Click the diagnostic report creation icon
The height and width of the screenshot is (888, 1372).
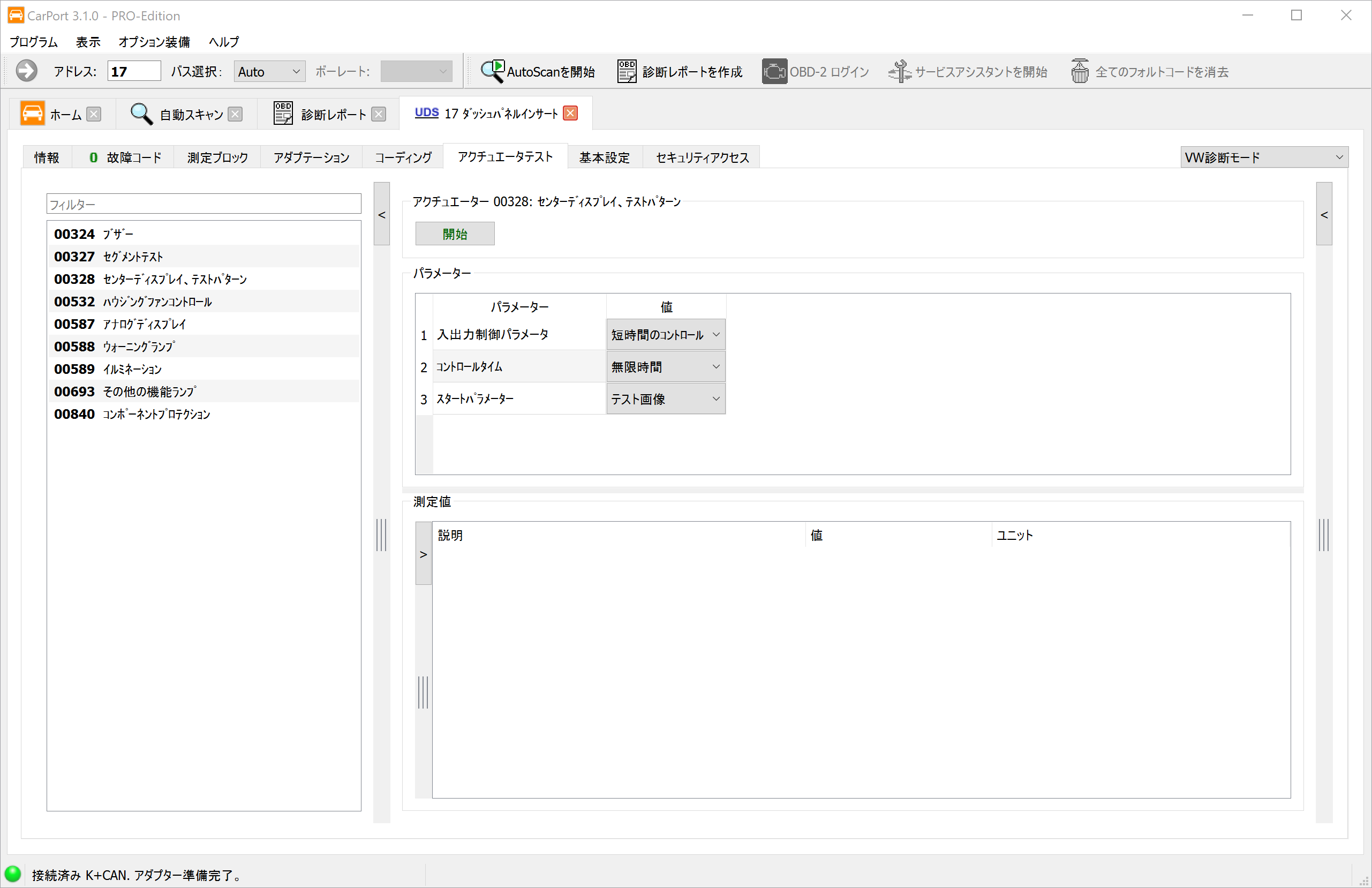(x=627, y=72)
